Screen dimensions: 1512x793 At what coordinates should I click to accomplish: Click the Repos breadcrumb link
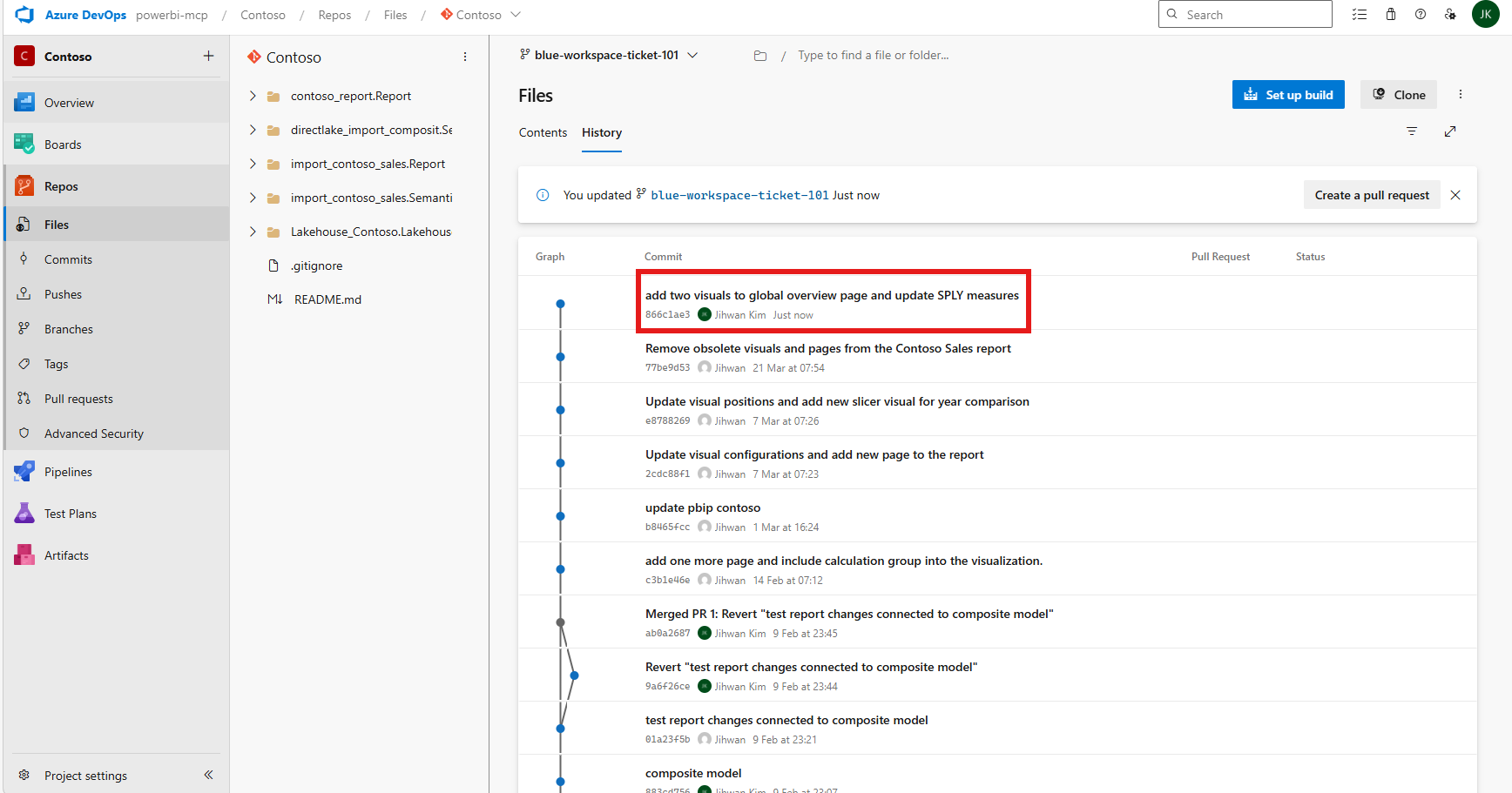click(x=334, y=15)
